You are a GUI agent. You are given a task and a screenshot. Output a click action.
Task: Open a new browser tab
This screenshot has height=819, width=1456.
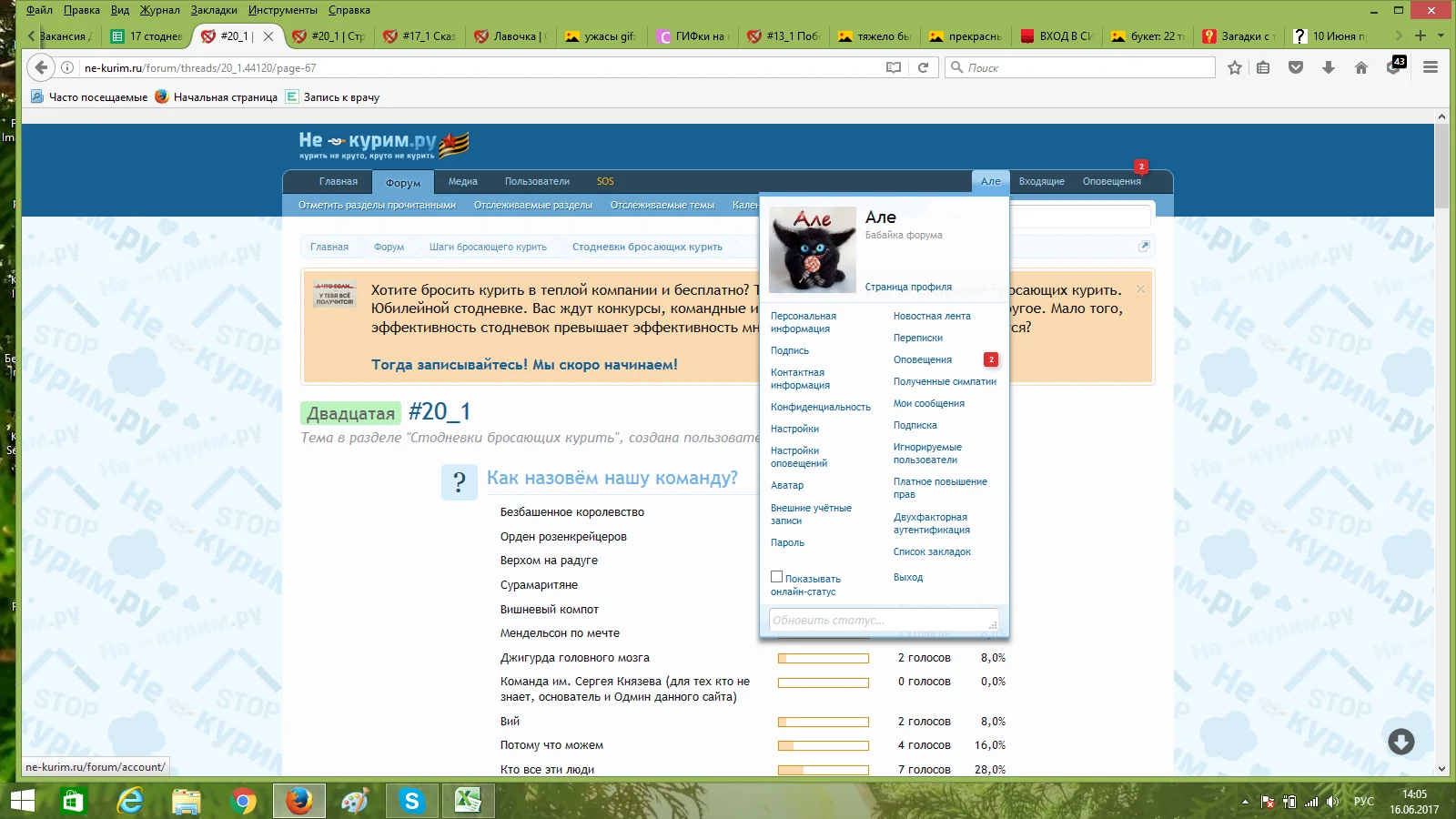[1421, 35]
